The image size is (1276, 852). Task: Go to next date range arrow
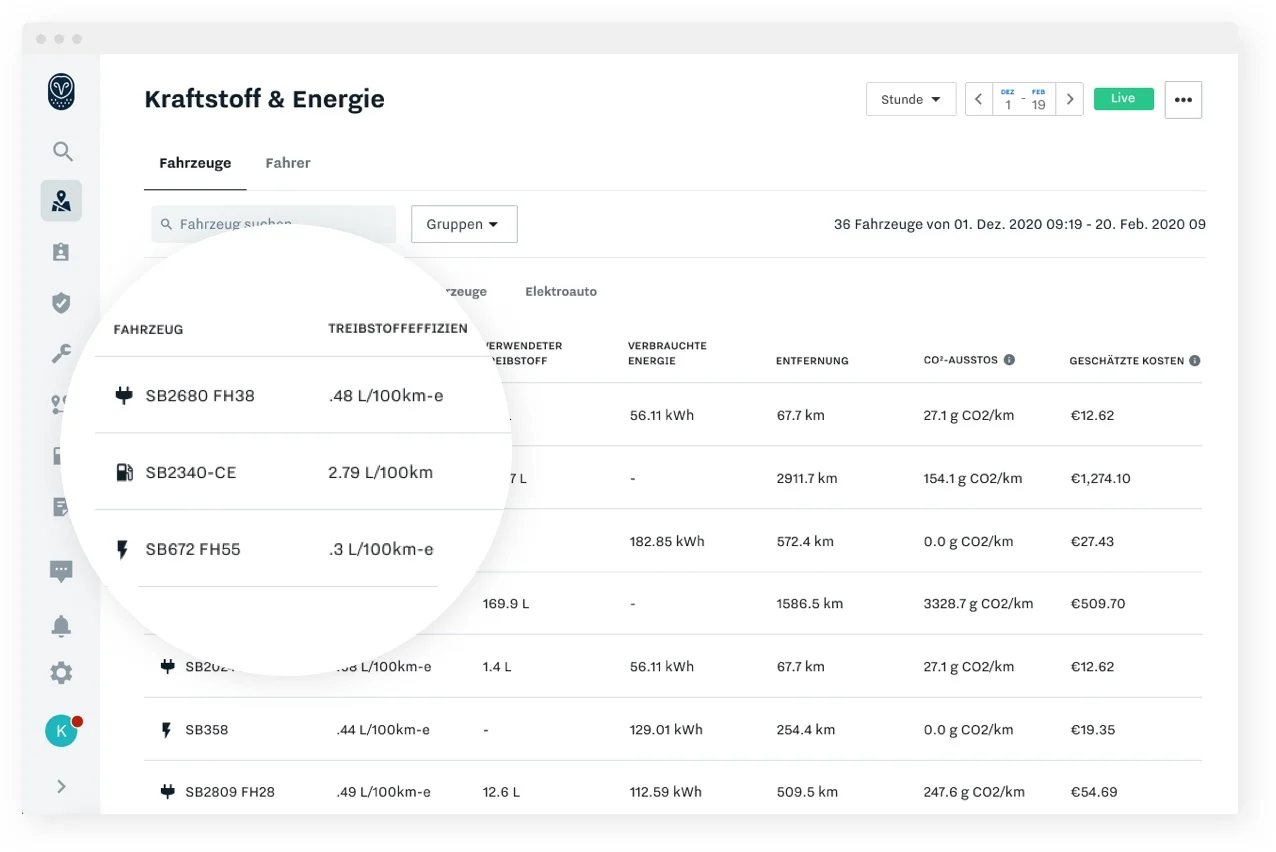tap(1070, 100)
